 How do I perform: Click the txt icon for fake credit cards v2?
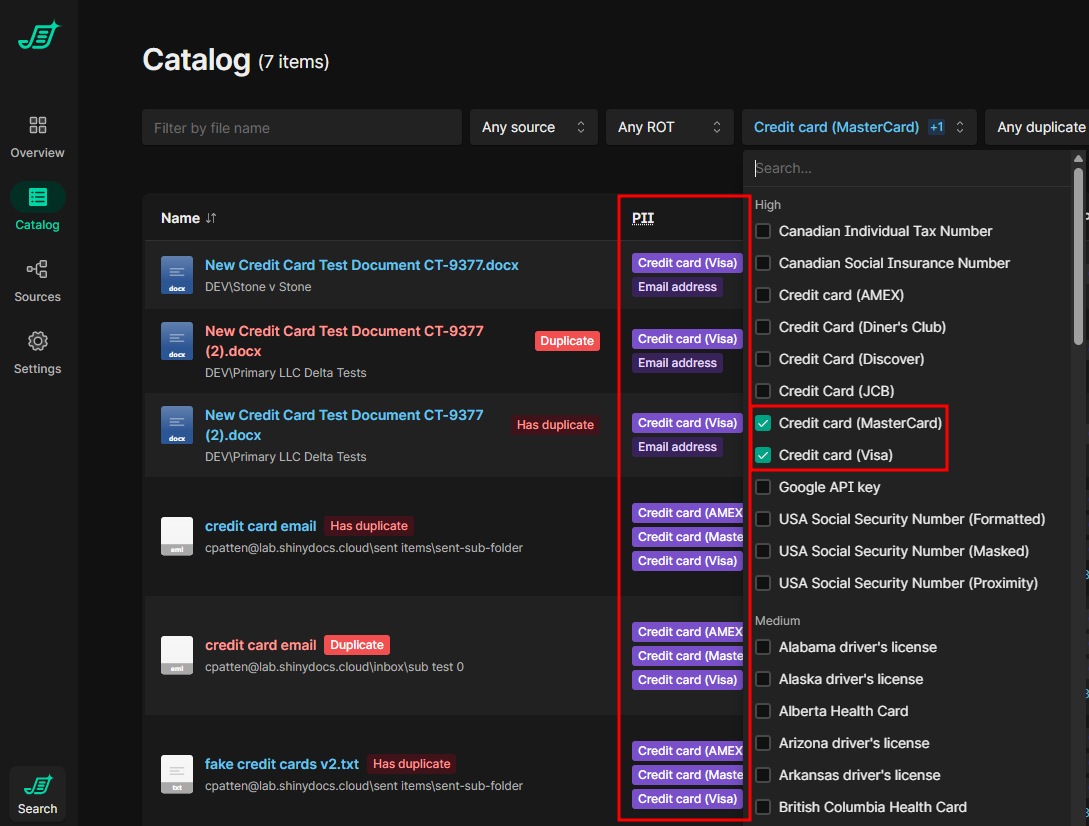177,774
